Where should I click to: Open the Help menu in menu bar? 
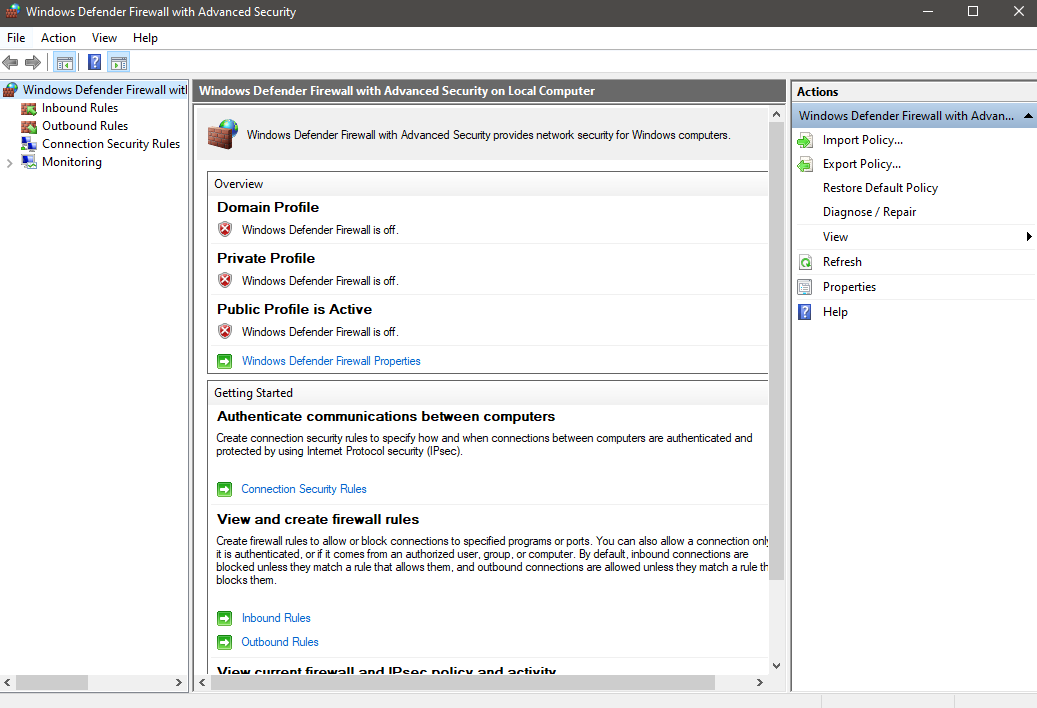tap(145, 38)
